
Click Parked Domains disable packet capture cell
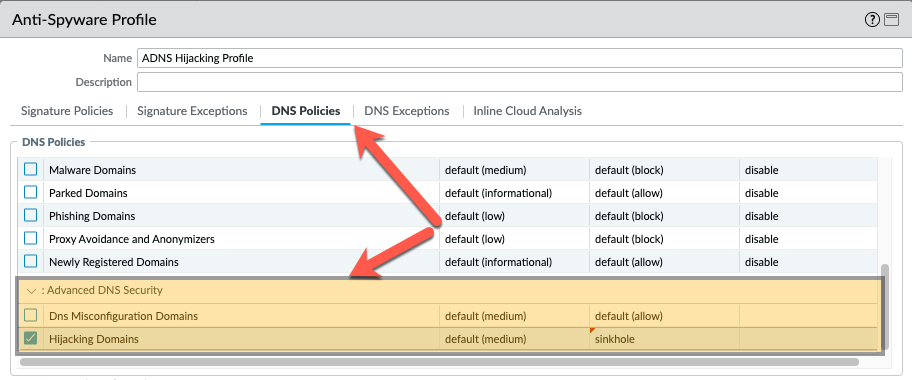[808, 193]
